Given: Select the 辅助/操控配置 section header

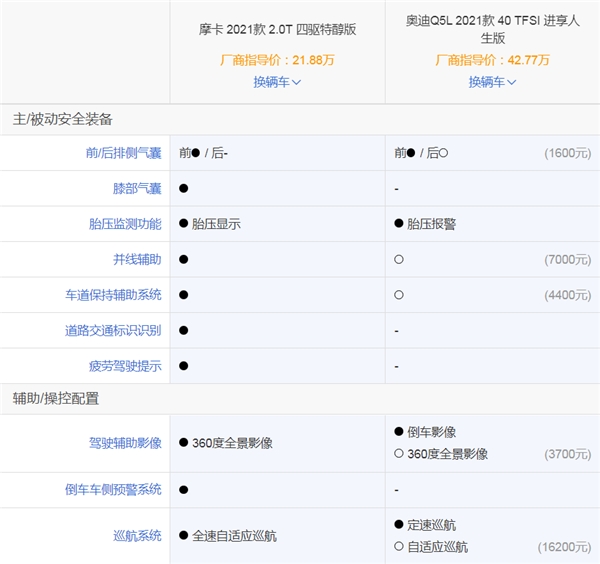Looking at the screenshot, I should [55, 398].
